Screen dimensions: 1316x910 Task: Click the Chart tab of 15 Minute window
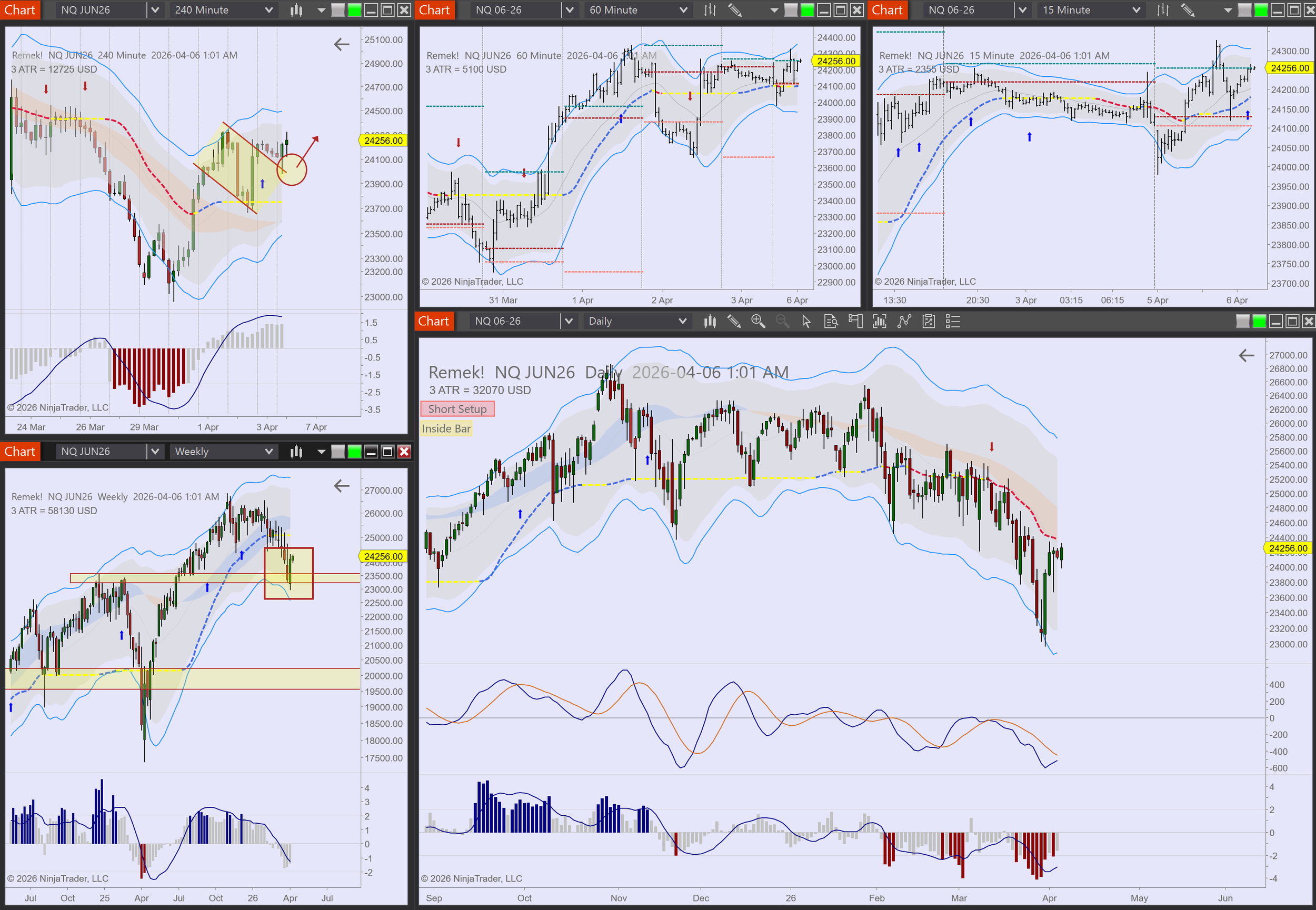[x=887, y=9]
